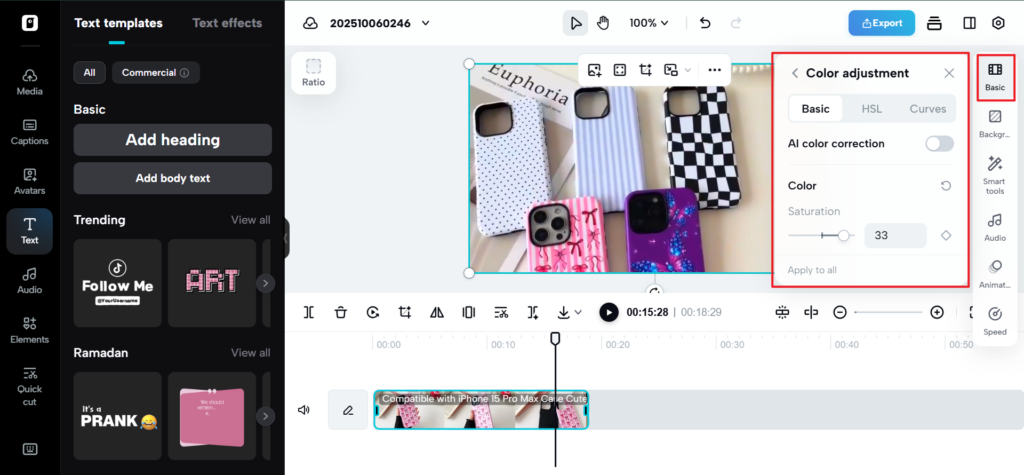Open Smart tools in right panel
The height and width of the screenshot is (475, 1024).
[995, 175]
